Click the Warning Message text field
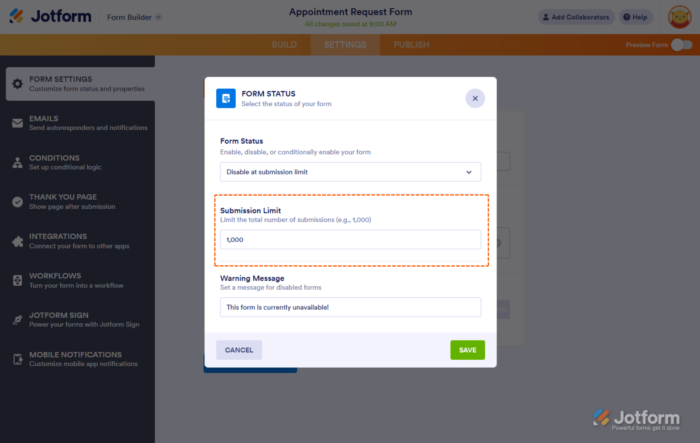This screenshot has width=700, height=443. pos(350,307)
